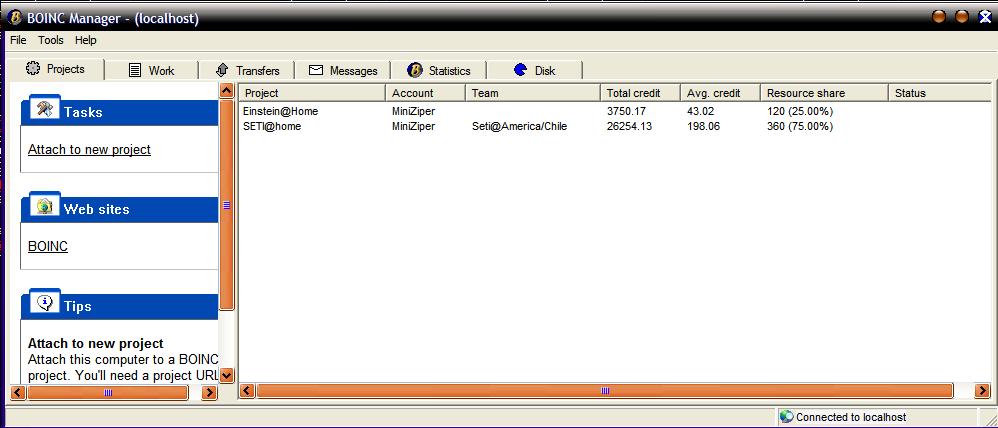Open the File menu
Viewport: 998px width, 428px height.
tap(18, 40)
